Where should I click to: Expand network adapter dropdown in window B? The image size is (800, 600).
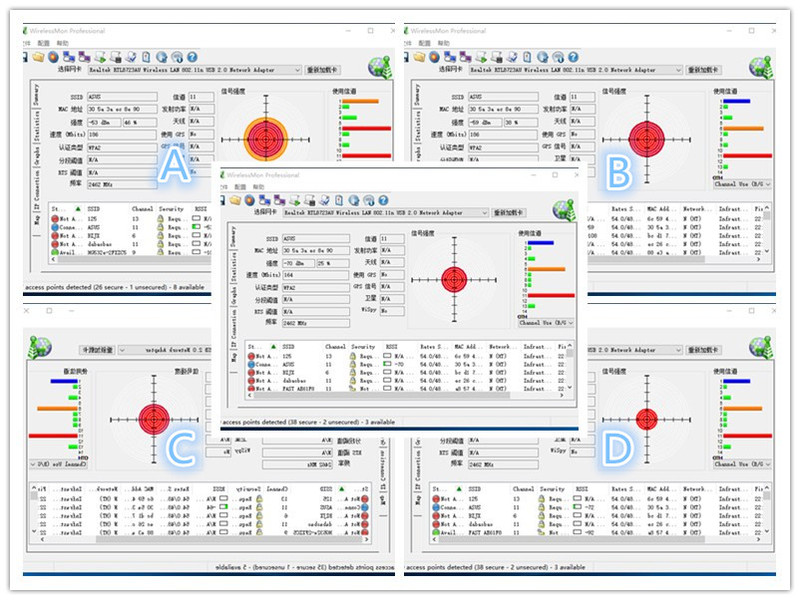pyautogui.click(x=678, y=70)
